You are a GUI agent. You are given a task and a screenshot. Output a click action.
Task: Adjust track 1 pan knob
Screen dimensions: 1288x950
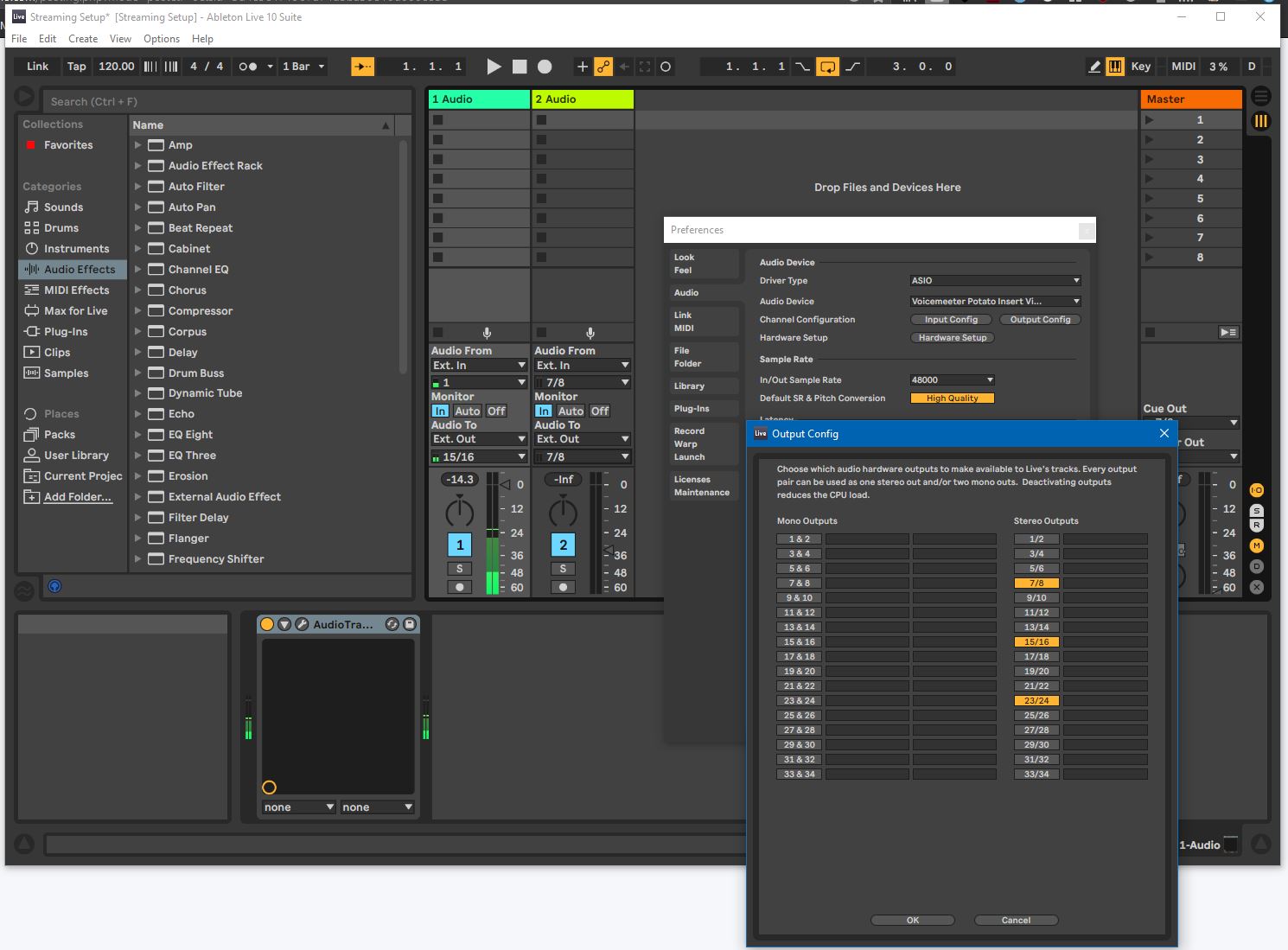460,512
